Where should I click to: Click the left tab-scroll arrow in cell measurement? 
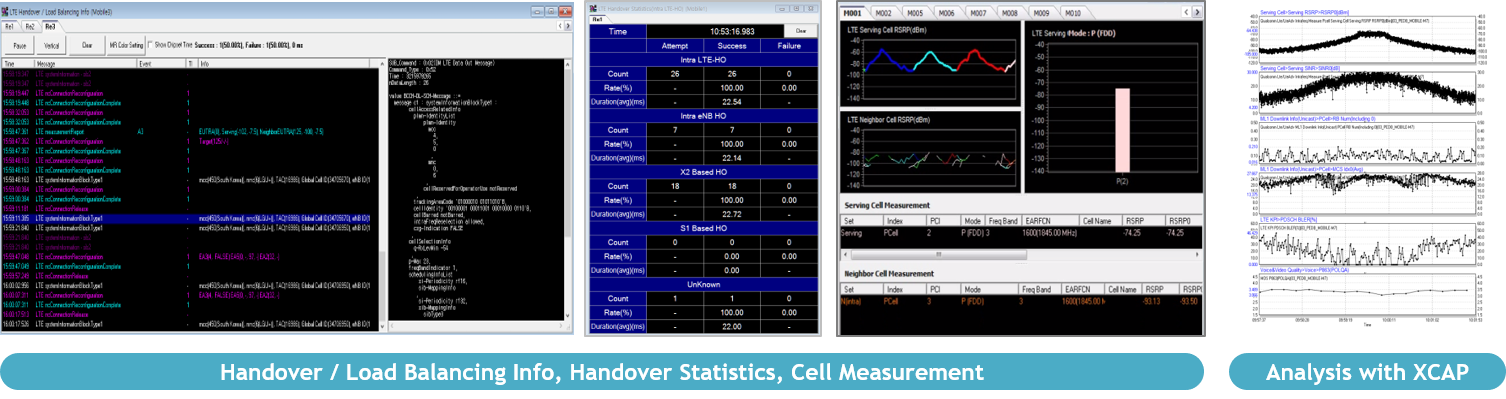pyautogui.click(x=1185, y=12)
